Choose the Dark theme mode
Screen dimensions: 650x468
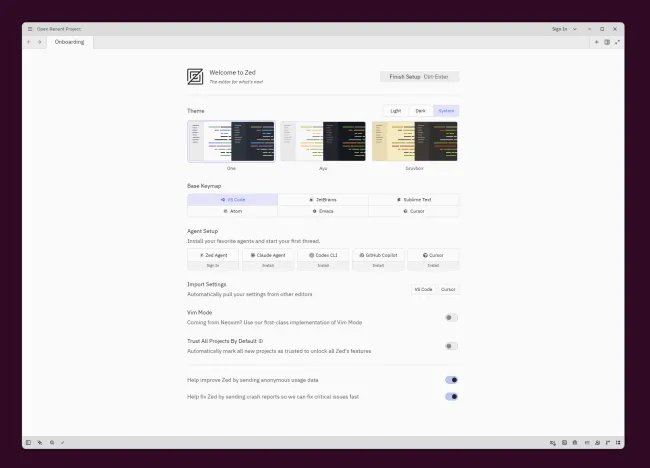point(420,111)
